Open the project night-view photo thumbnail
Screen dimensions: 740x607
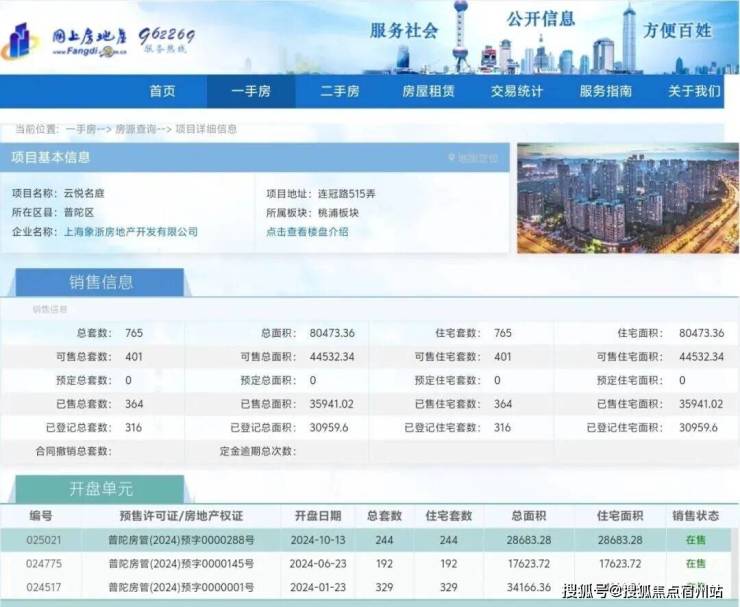tap(628, 198)
